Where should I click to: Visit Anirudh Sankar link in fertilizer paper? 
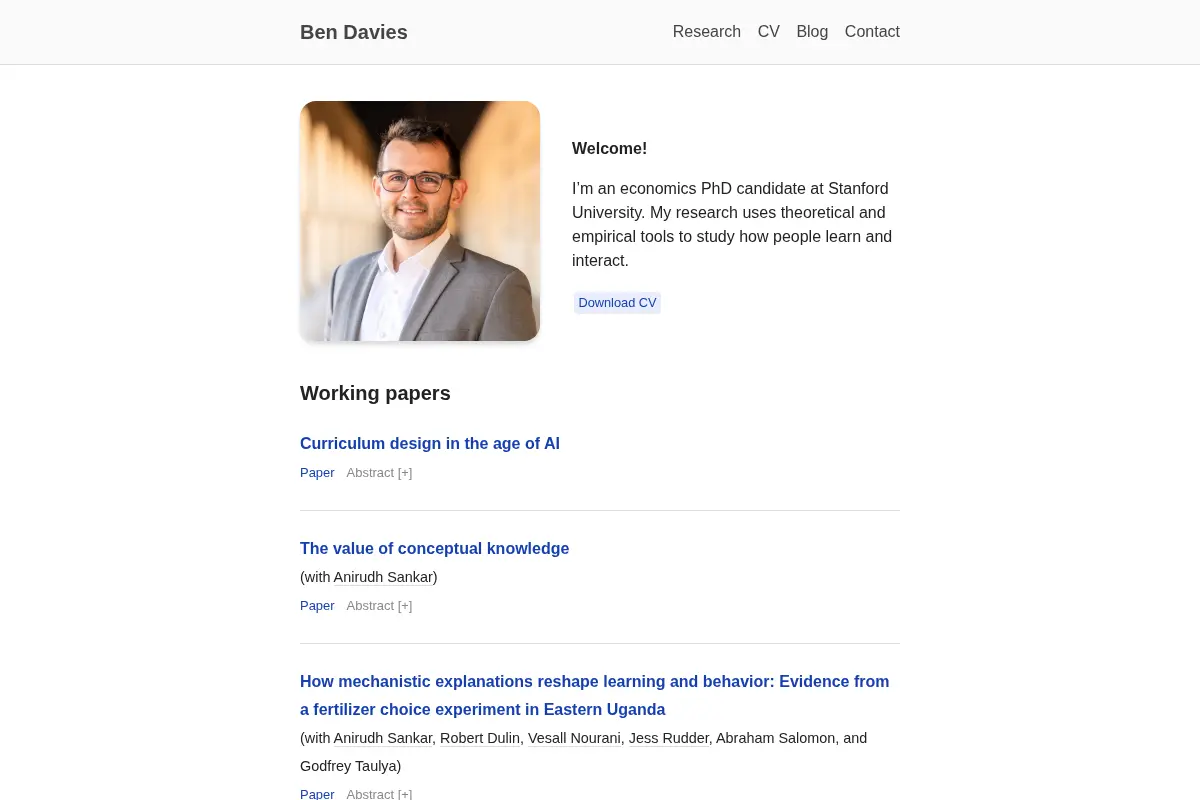[383, 738]
